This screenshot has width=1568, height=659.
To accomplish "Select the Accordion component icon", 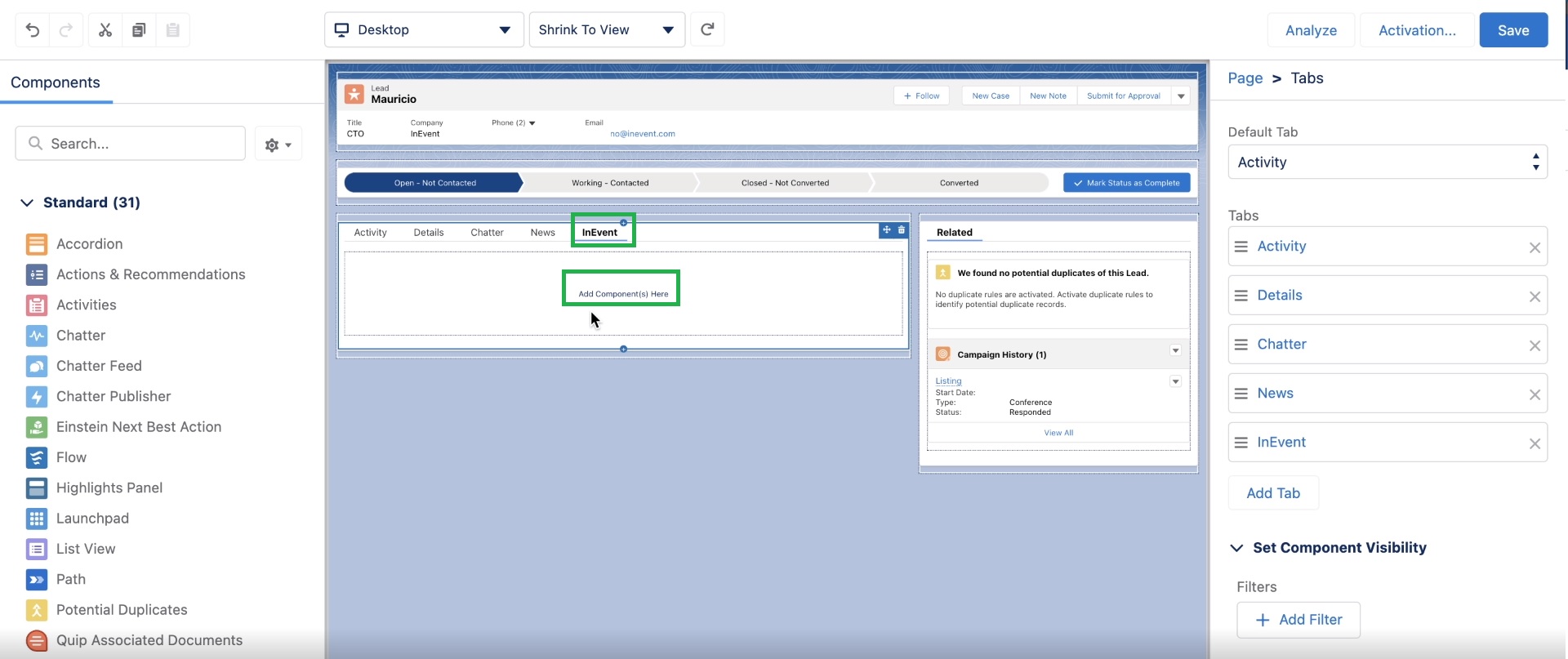I will pyautogui.click(x=37, y=244).
